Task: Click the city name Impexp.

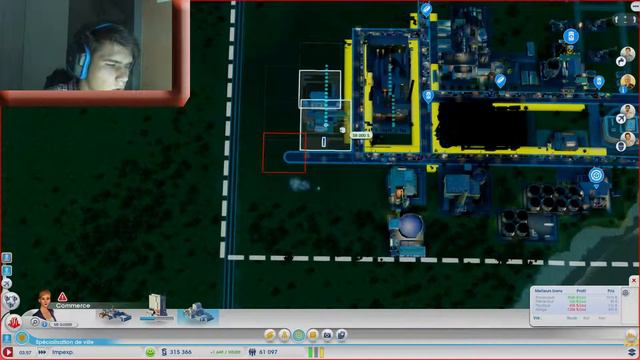Action: click(x=62, y=352)
